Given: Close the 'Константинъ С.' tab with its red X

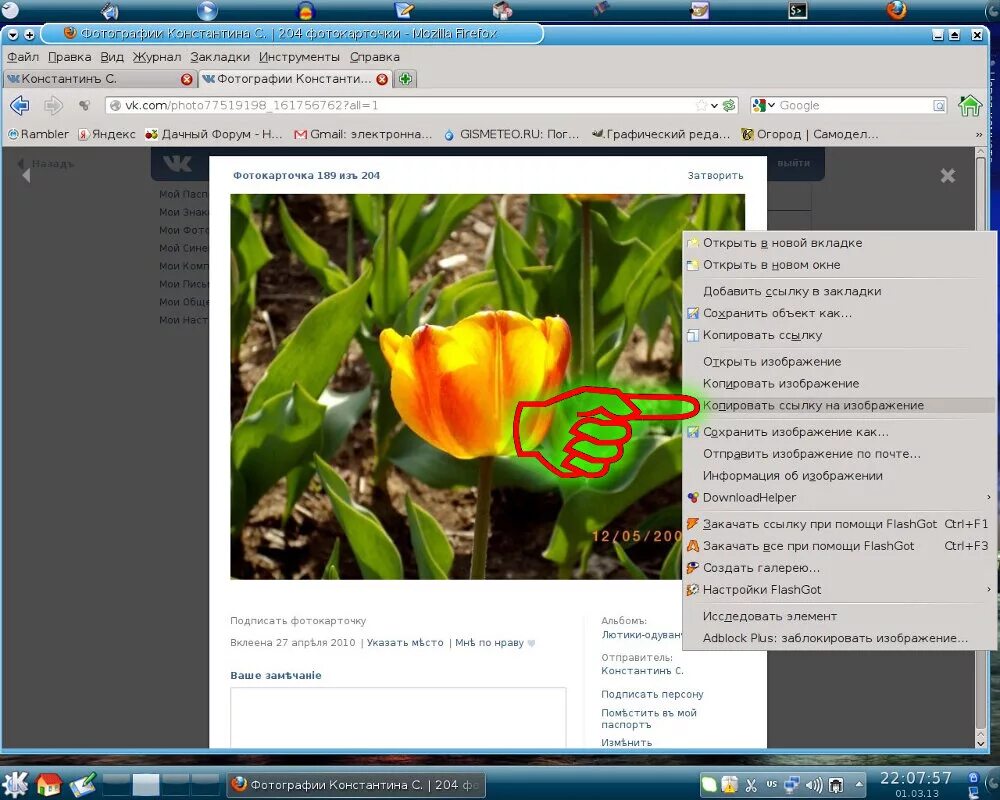Looking at the screenshot, I should [x=186, y=79].
